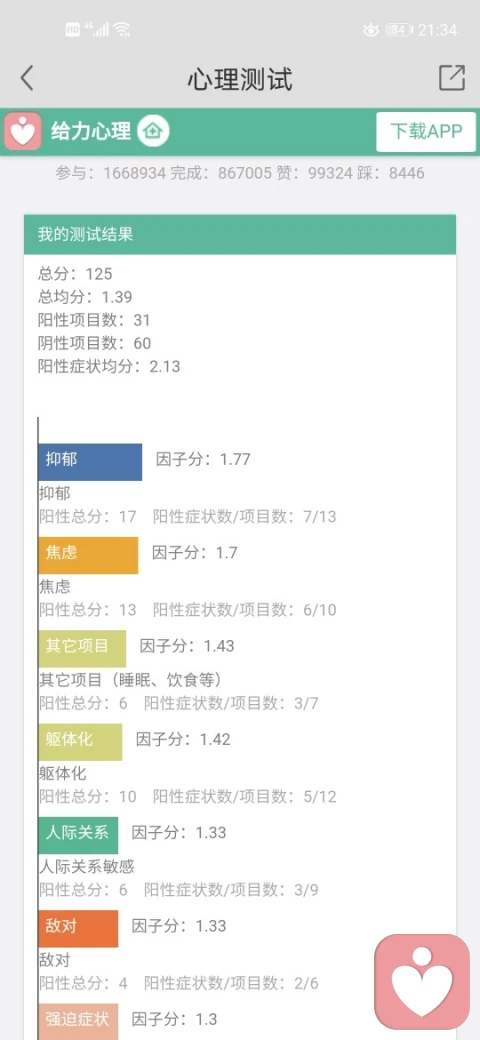Viewport: 480px width, 1040px height.
Task: Tap the floating pink heart app icon
Action: 422,982
